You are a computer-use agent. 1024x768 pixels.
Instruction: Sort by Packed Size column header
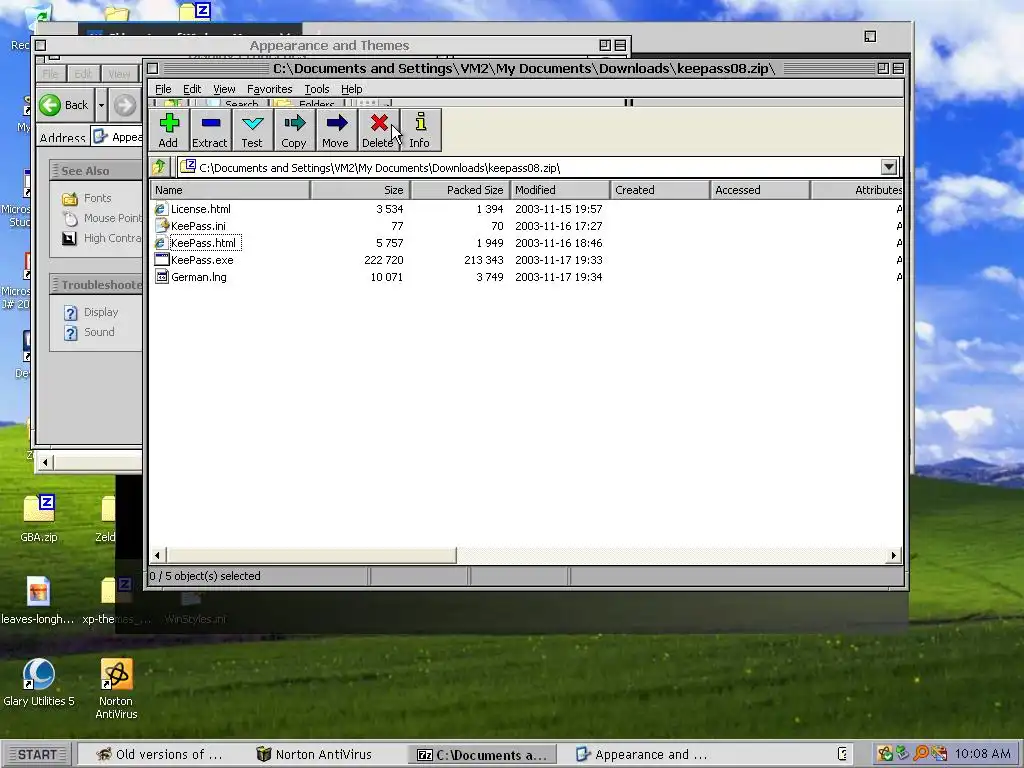pyautogui.click(x=460, y=190)
